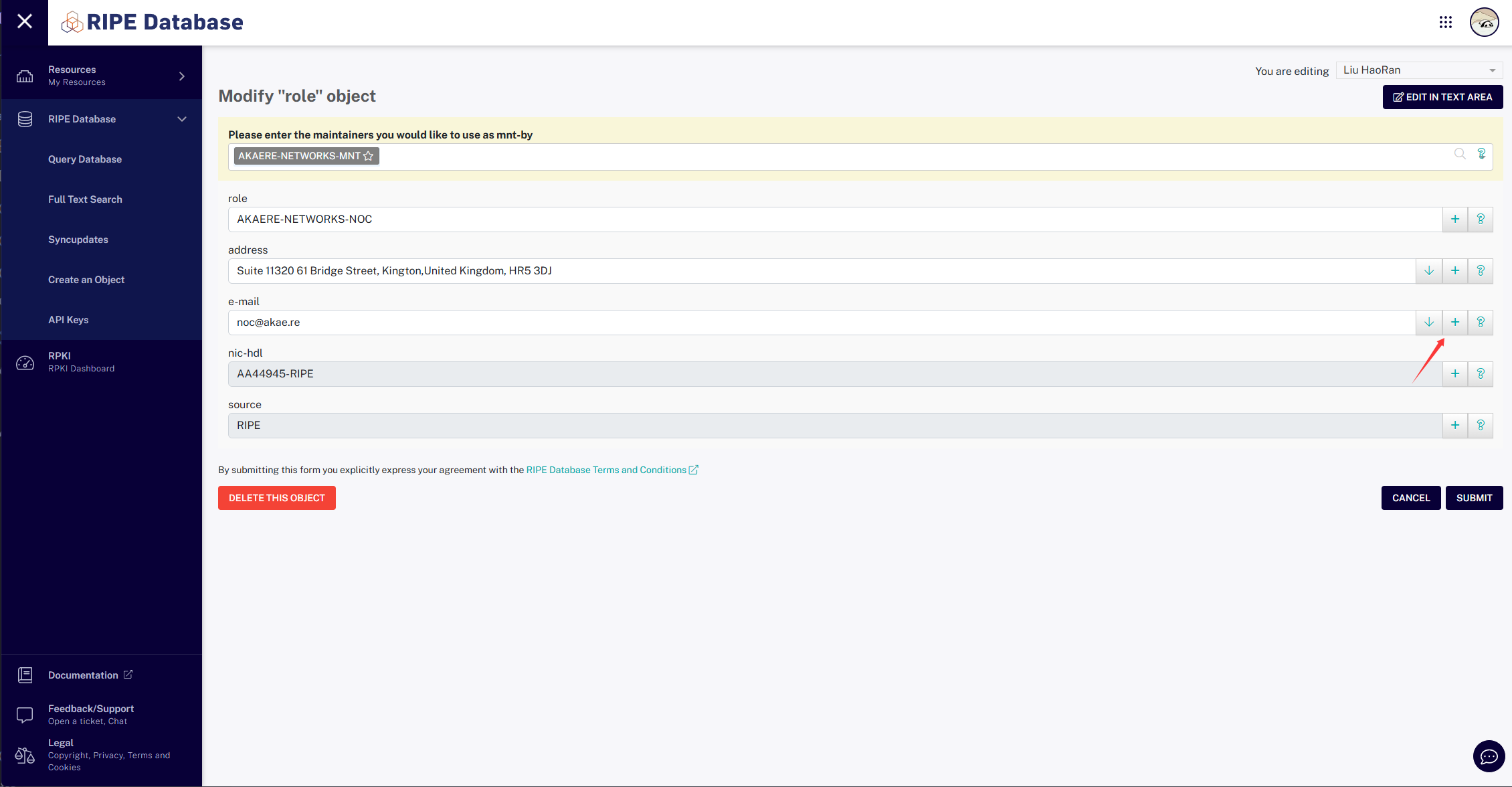Close the sidebar with the X icon
This screenshot has height=787, width=1512.
(25, 21)
